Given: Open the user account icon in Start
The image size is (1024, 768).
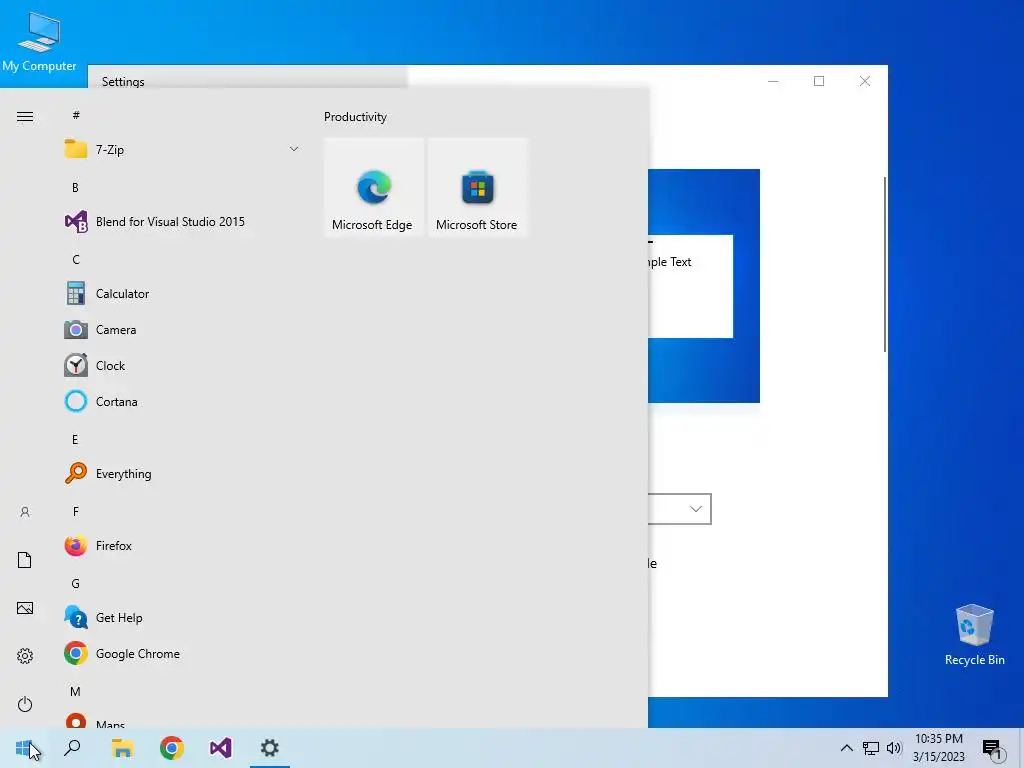Looking at the screenshot, I should click(25, 512).
